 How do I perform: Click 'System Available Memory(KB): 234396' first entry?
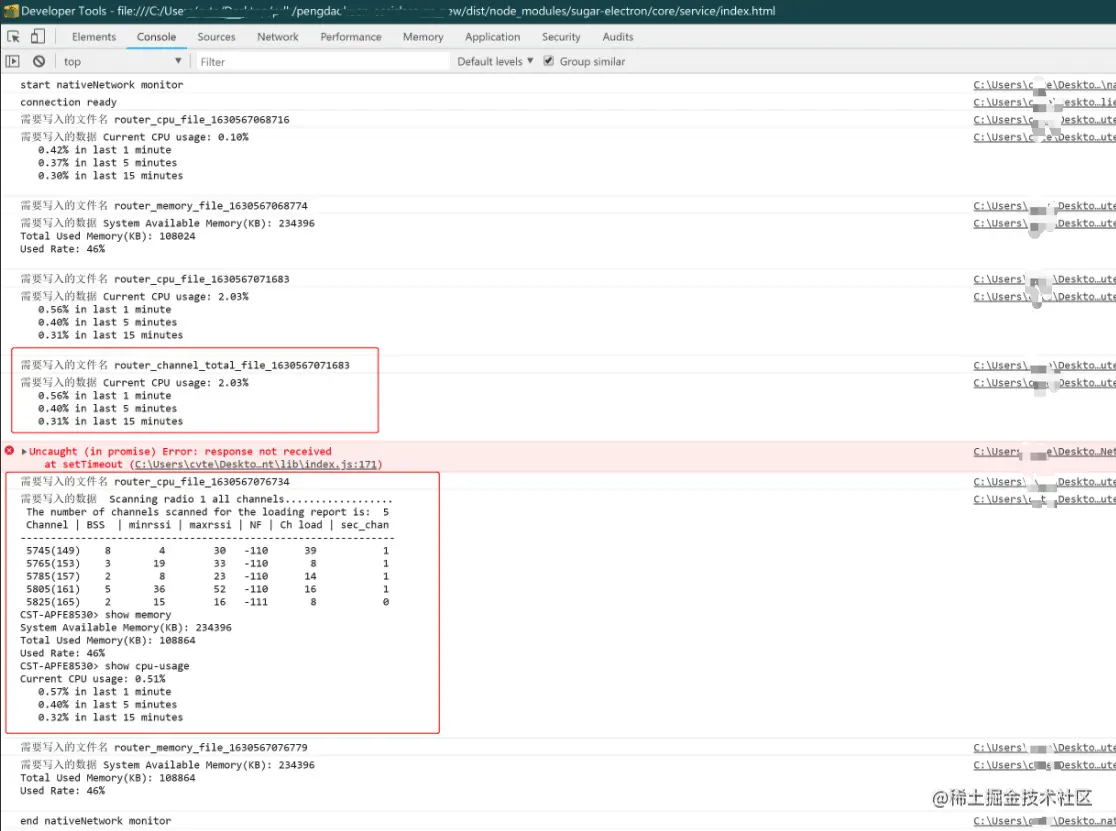(x=209, y=223)
